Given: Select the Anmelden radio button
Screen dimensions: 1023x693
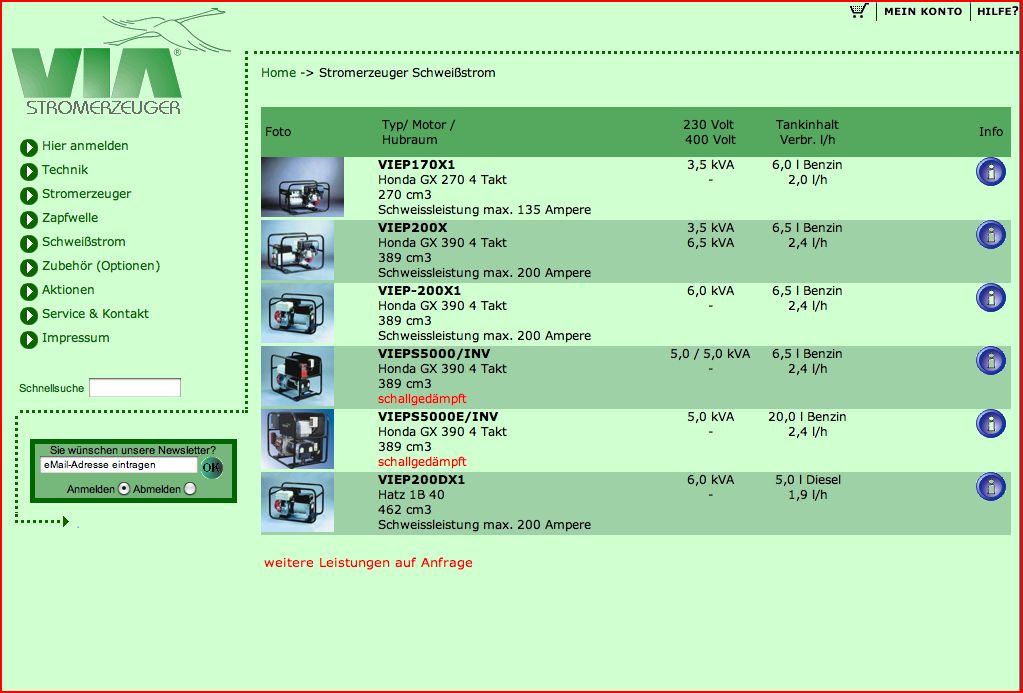Looking at the screenshot, I should click(x=123, y=489).
